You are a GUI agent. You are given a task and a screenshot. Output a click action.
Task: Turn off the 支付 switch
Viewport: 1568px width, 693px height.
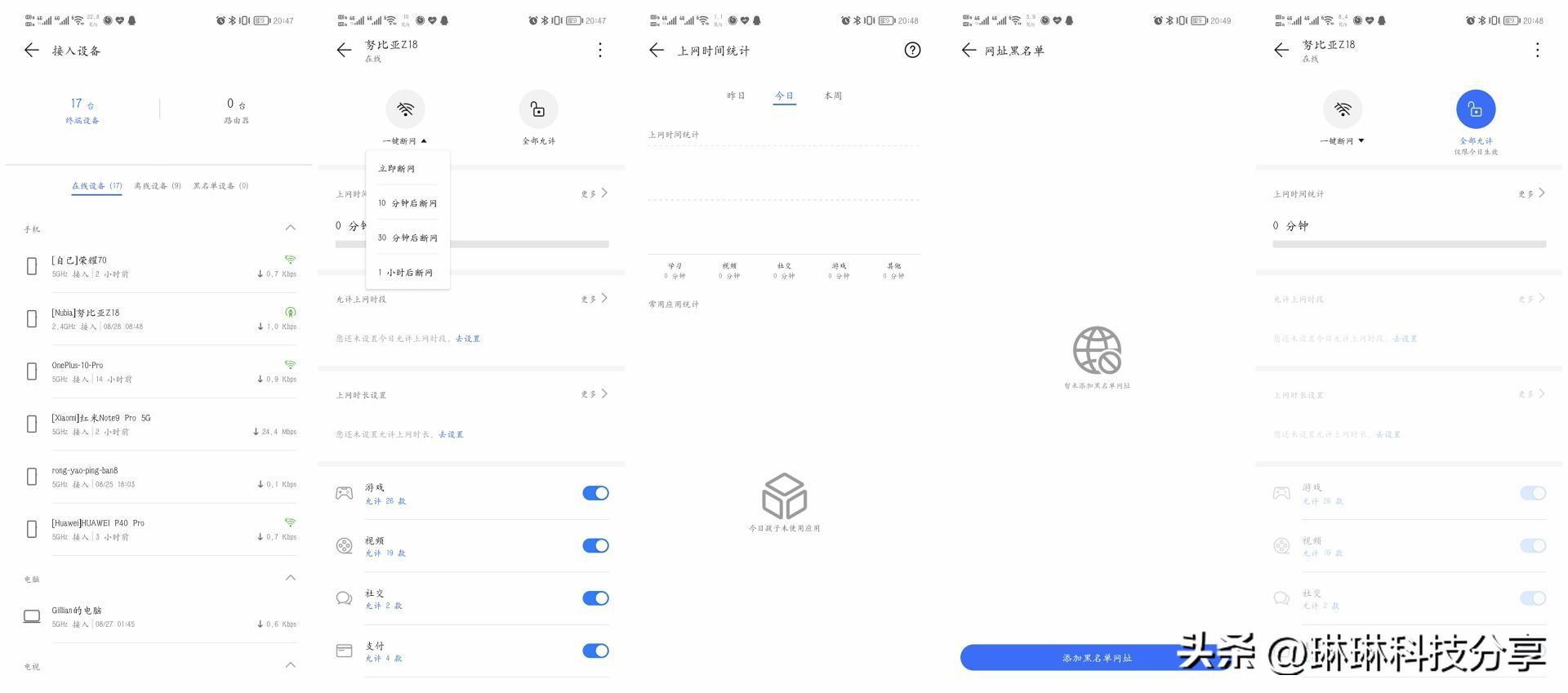click(595, 651)
